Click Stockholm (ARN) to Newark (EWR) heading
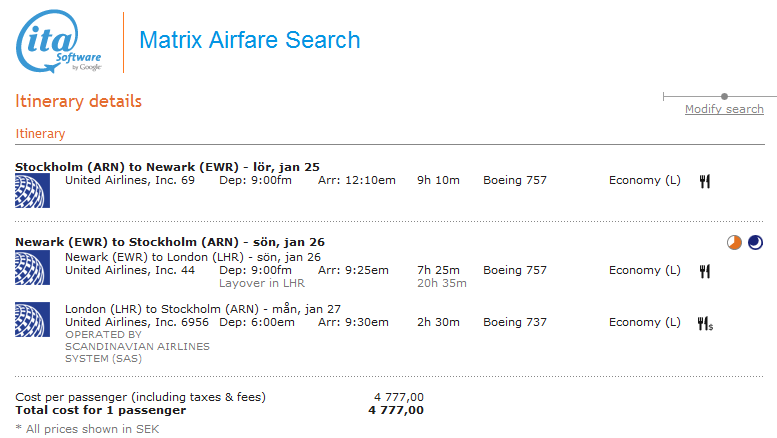Viewport: 777px width, 438px height. 167,167
